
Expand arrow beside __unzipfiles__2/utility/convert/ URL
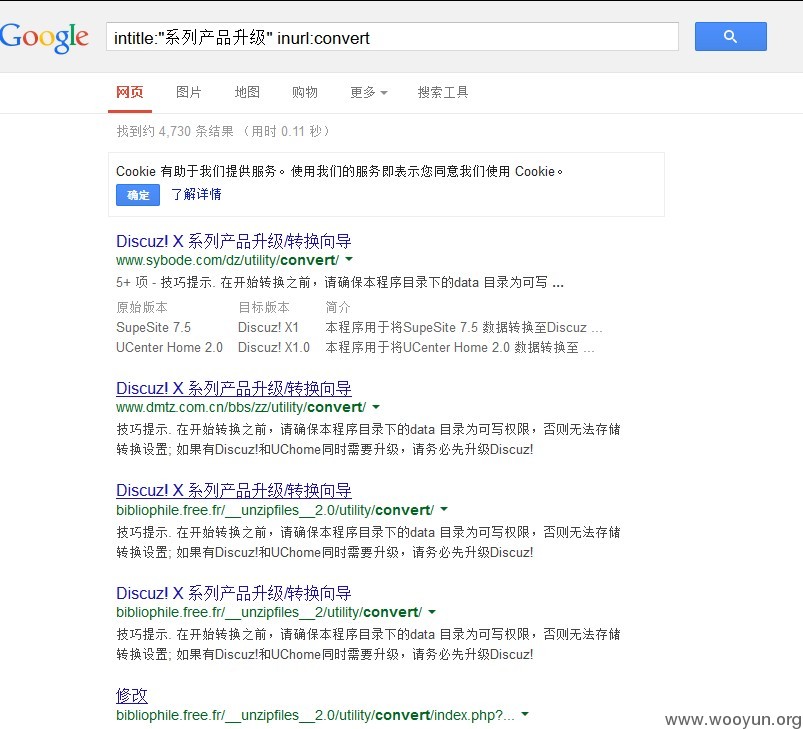pos(432,612)
